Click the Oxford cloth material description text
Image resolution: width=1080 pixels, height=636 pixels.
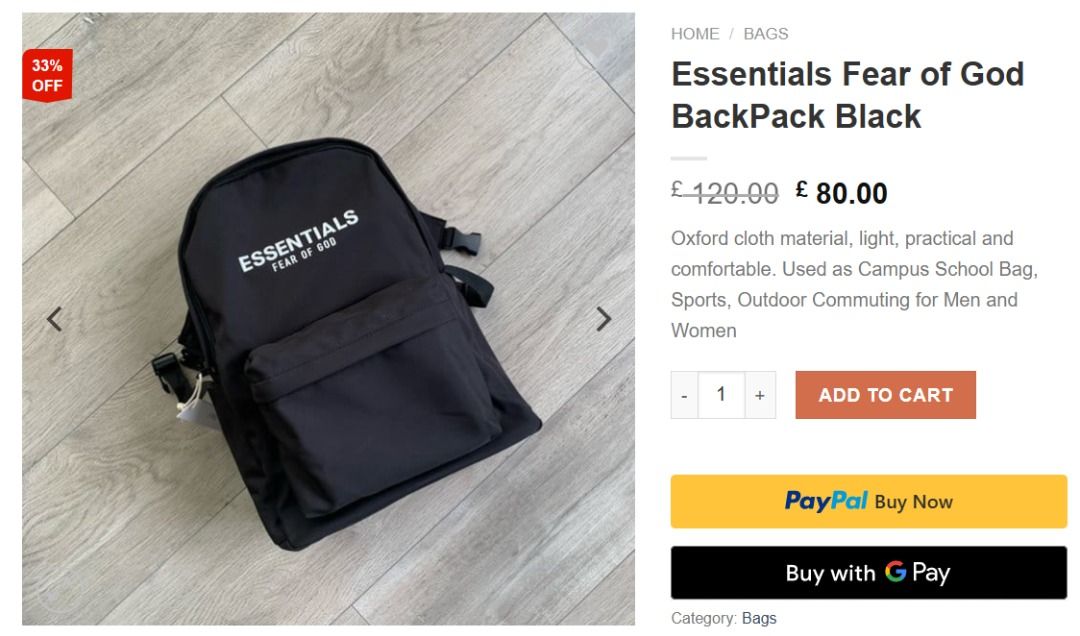click(x=854, y=284)
